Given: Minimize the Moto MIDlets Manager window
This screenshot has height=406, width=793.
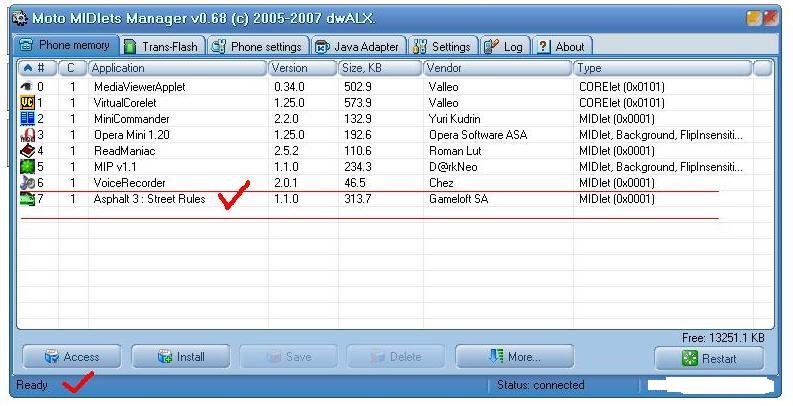Looking at the screenshot, I should point(754,18).
